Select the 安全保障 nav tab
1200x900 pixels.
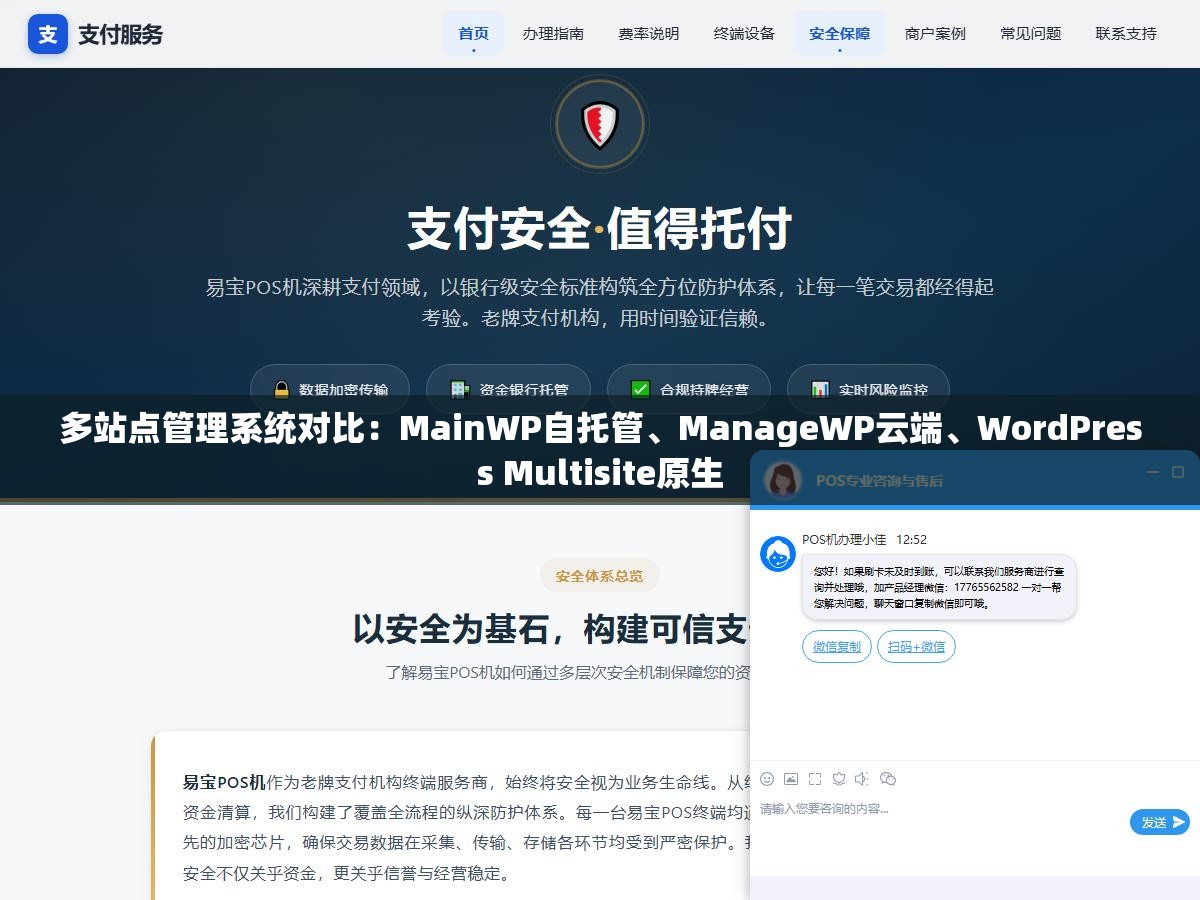[840, 33]
